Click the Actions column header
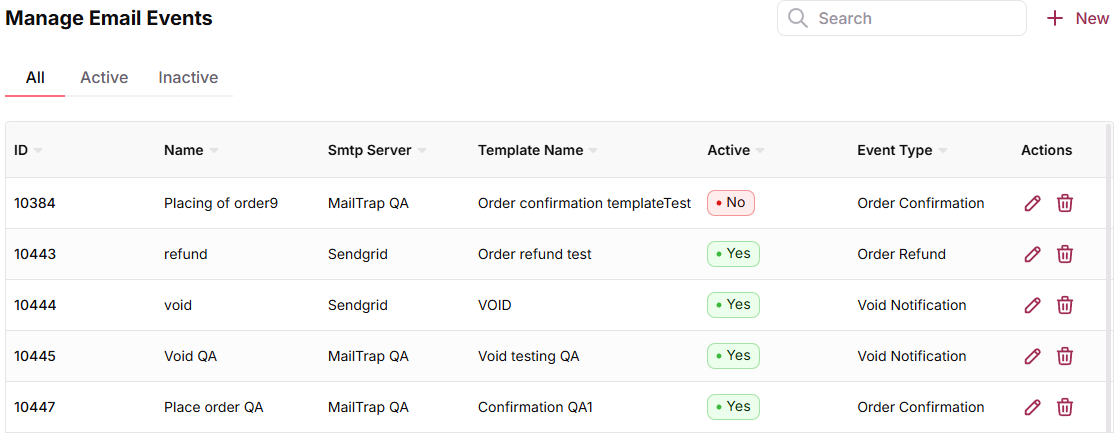The width and height of the screenshot is (1119, 433). [1046, 151]
